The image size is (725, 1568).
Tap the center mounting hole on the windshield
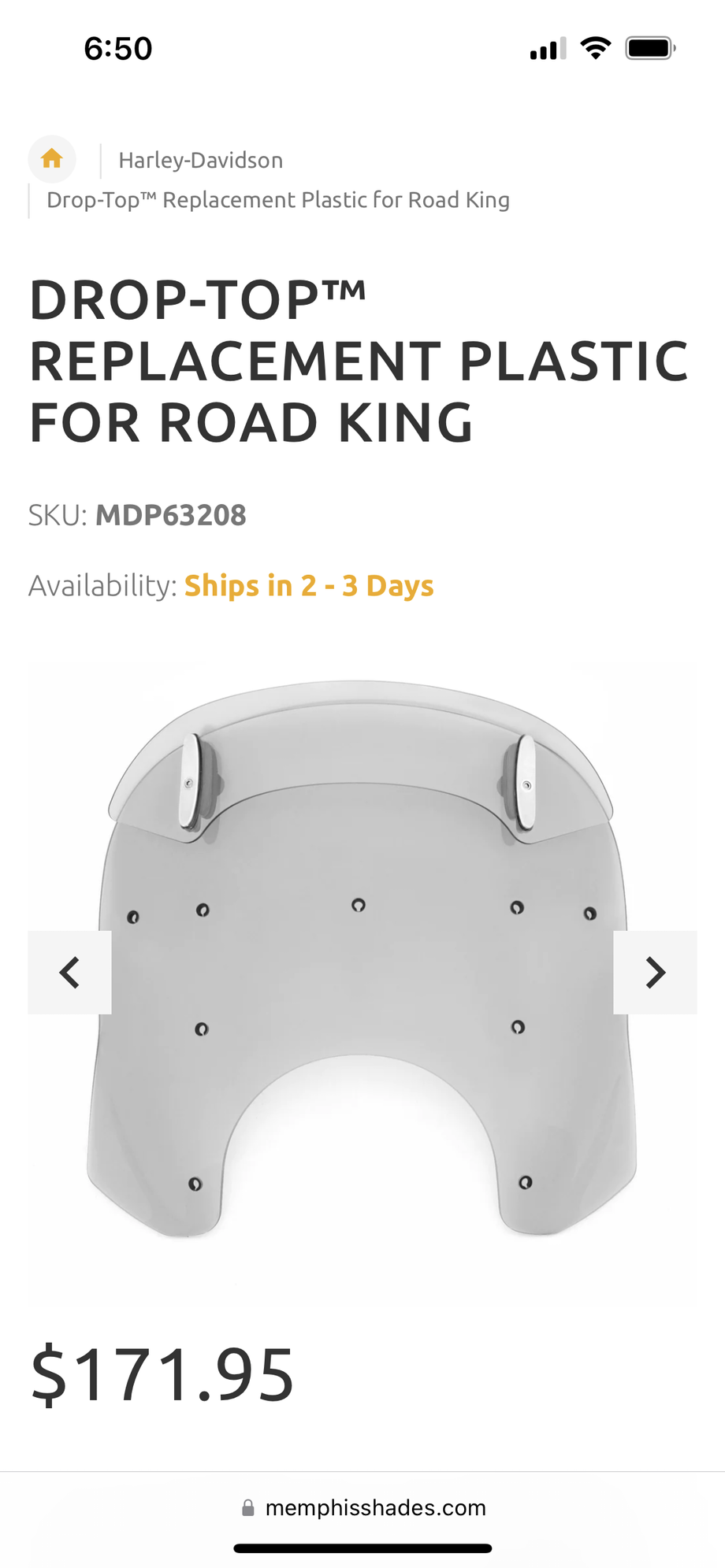pyautogui.click(x=359, y=905)
